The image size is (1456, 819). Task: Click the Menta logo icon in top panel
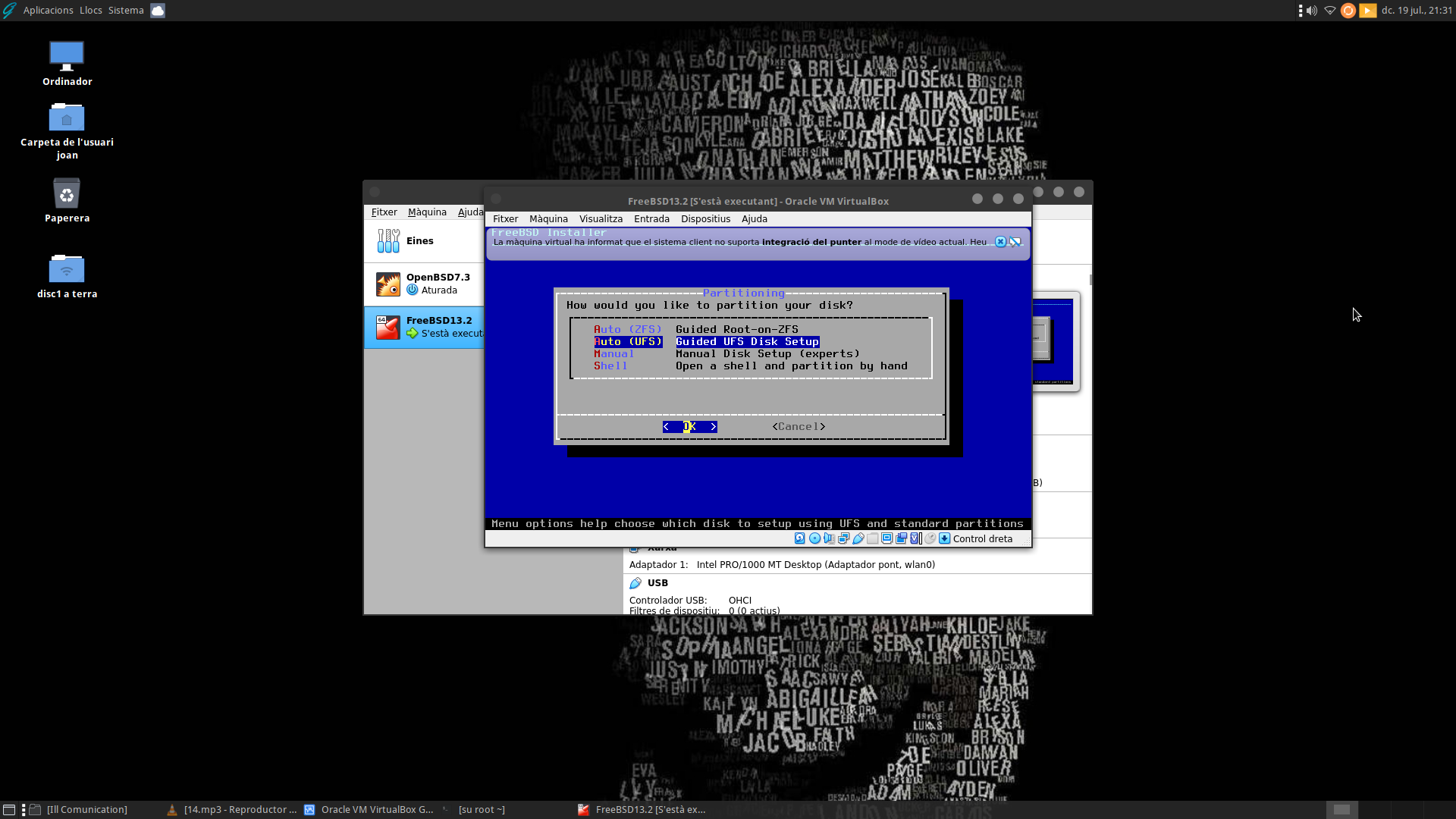click(x=9, y=11)
